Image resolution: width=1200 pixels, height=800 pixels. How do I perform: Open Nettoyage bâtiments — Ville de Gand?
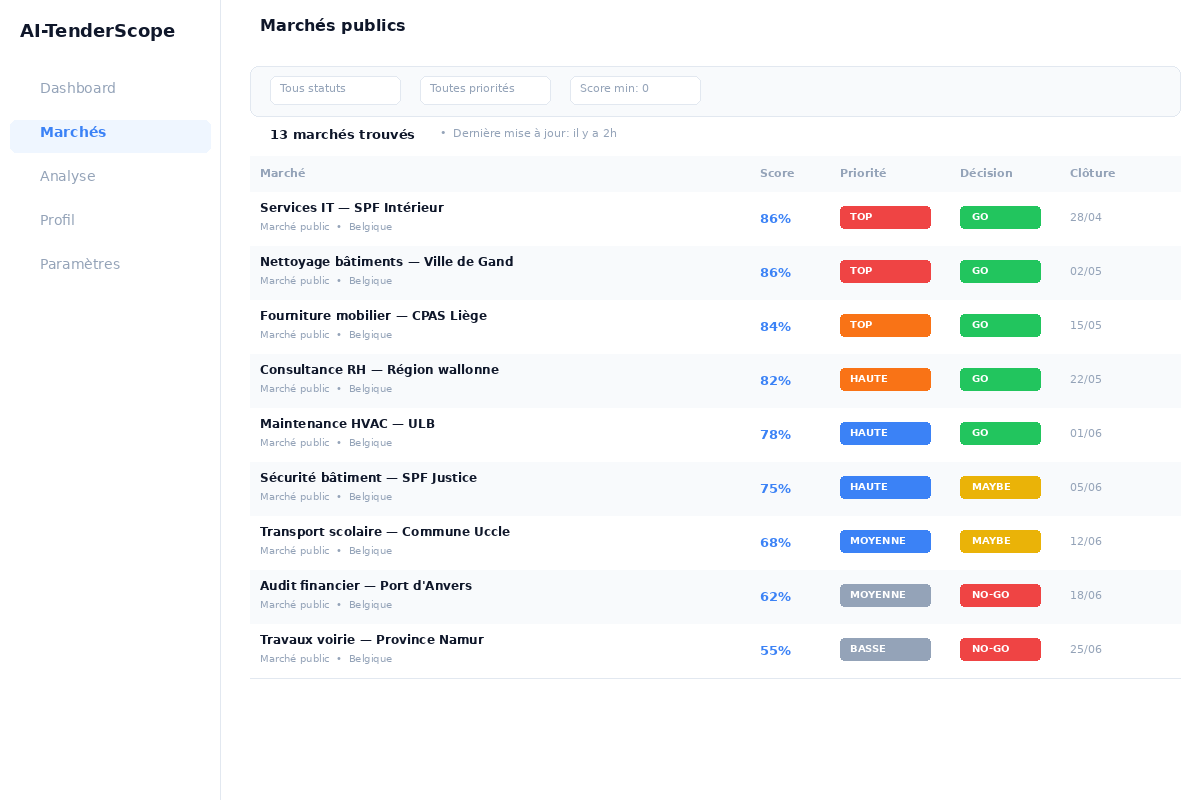[x=386, y=262]
